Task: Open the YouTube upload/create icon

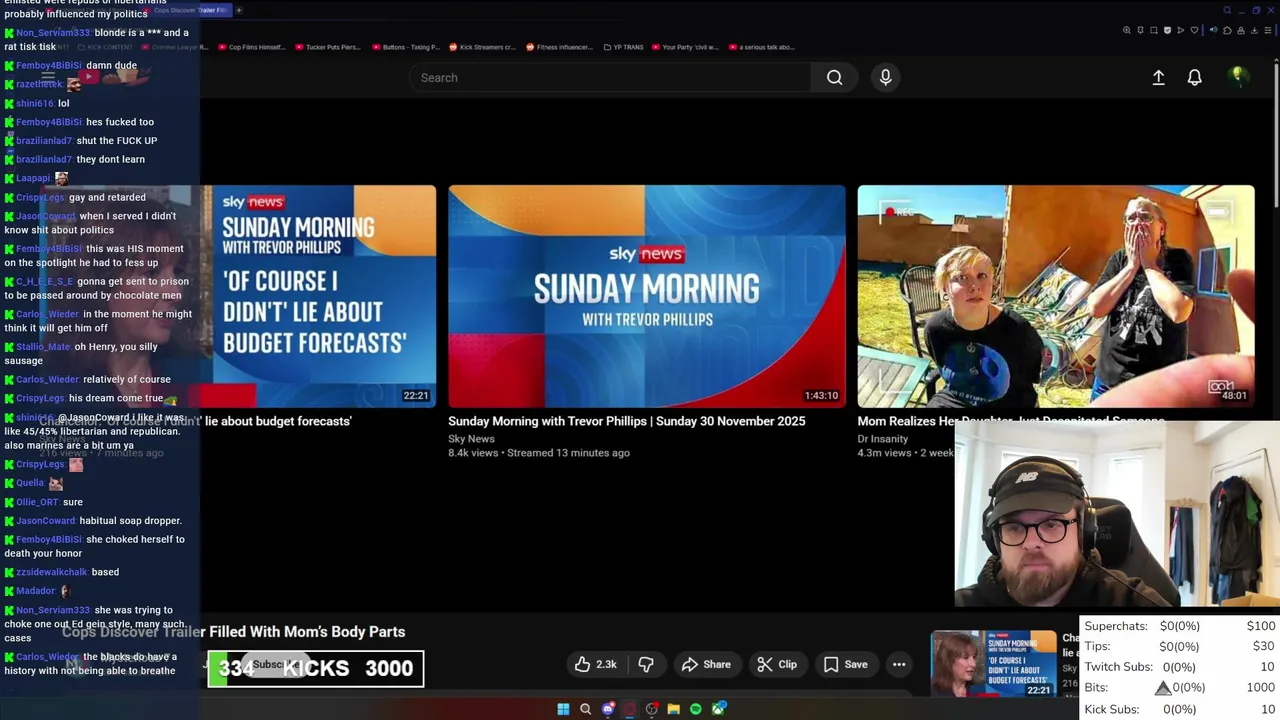Action: tap(1158, 77)
